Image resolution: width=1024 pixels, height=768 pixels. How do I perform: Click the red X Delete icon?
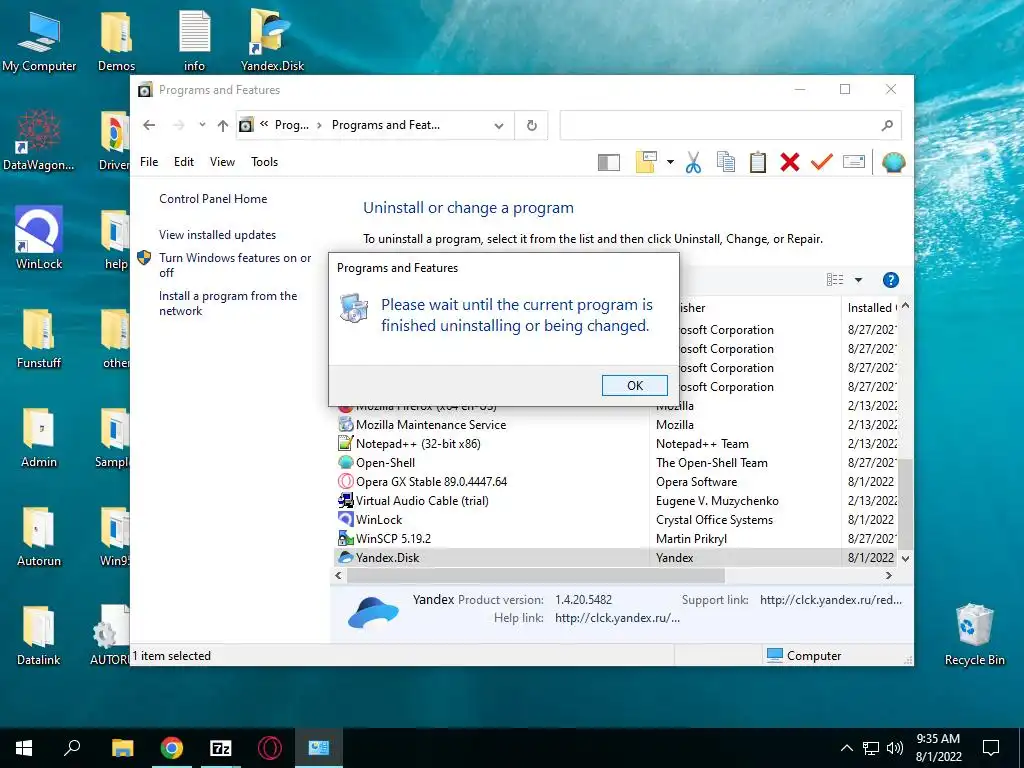point(790,162)
